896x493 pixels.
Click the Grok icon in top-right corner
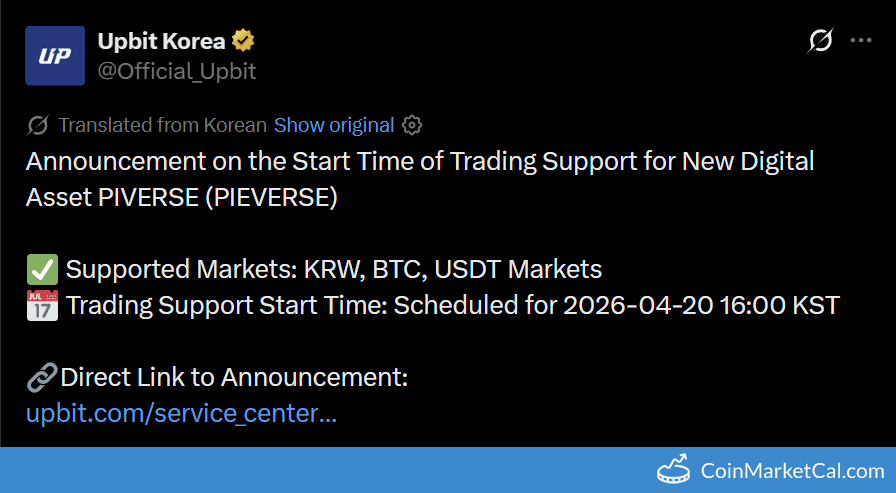[x=820, y=41]
